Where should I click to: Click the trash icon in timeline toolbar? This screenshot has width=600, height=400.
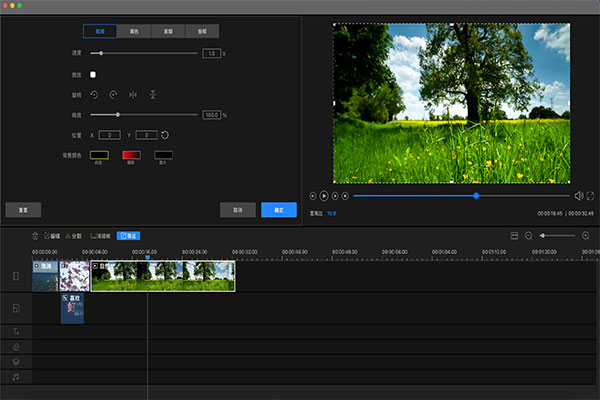(35, 236)
